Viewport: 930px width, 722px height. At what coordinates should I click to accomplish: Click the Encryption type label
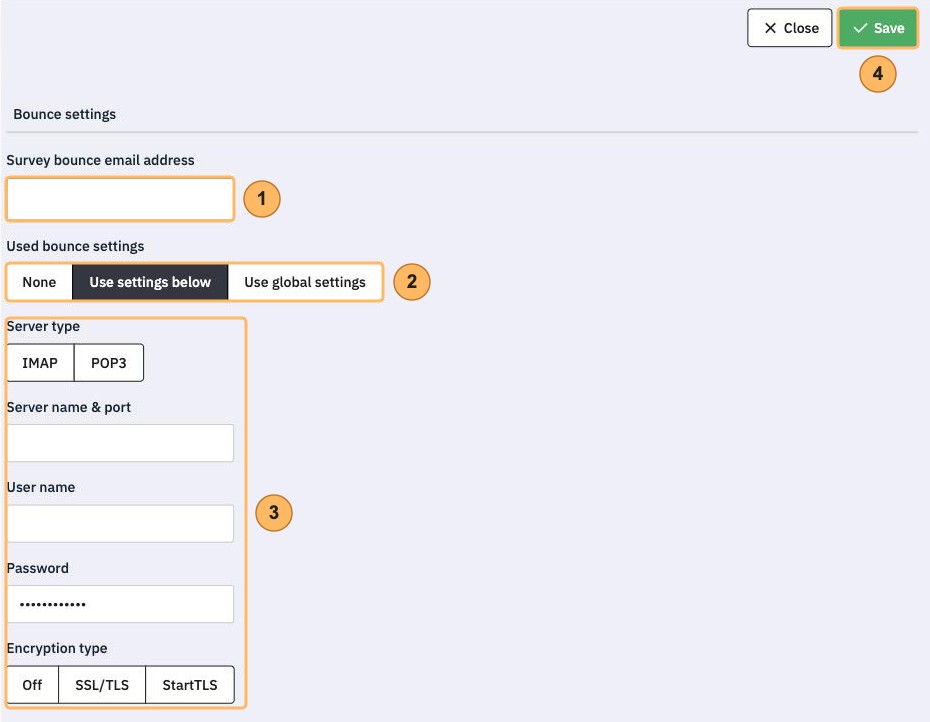(x=57, y=648)
